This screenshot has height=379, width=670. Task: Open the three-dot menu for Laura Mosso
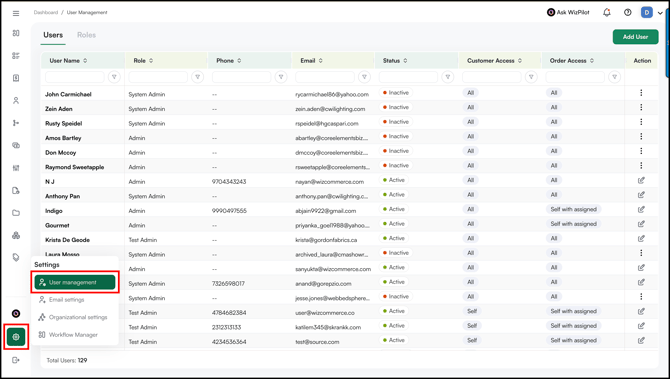(641, 253)
